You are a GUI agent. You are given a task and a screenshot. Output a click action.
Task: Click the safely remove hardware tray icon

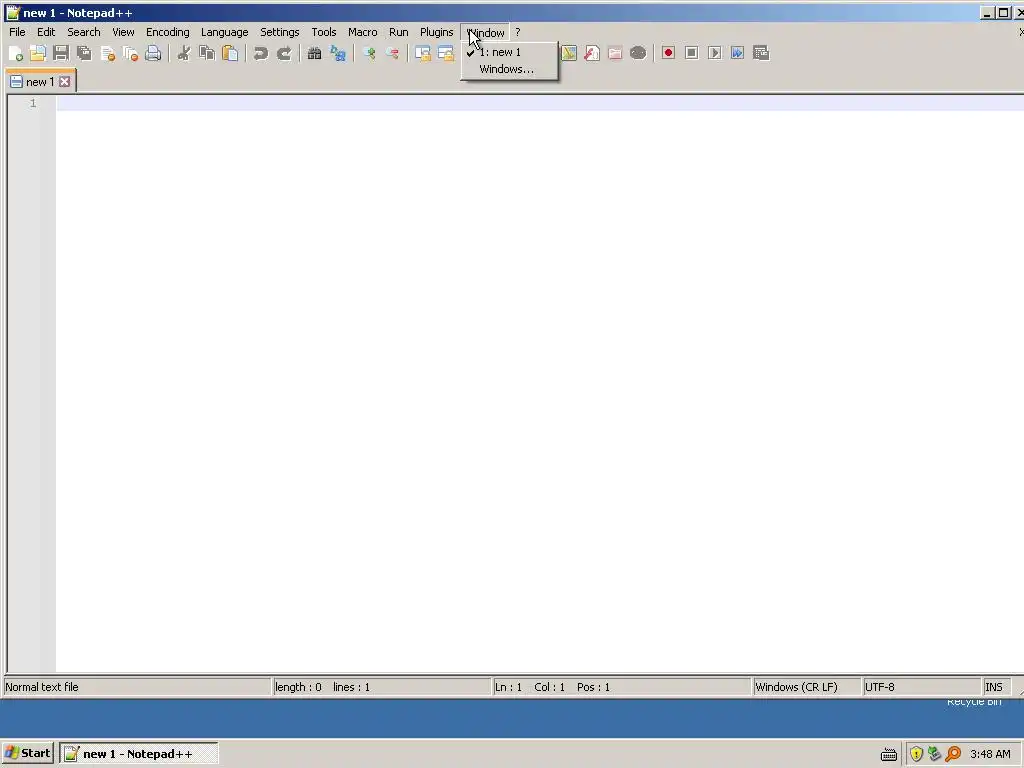point(935,754)
